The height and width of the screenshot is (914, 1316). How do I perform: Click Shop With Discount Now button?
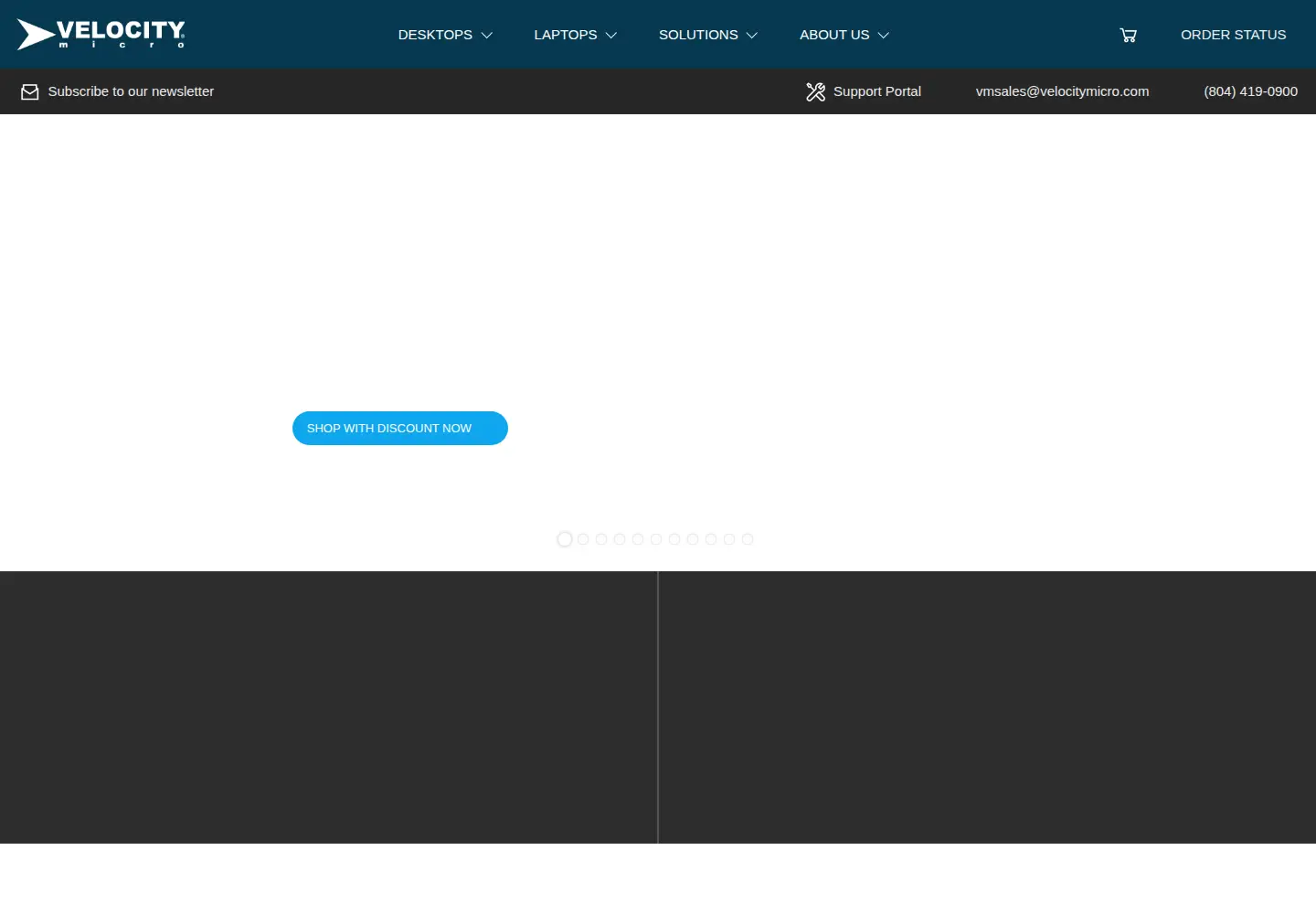400,428
